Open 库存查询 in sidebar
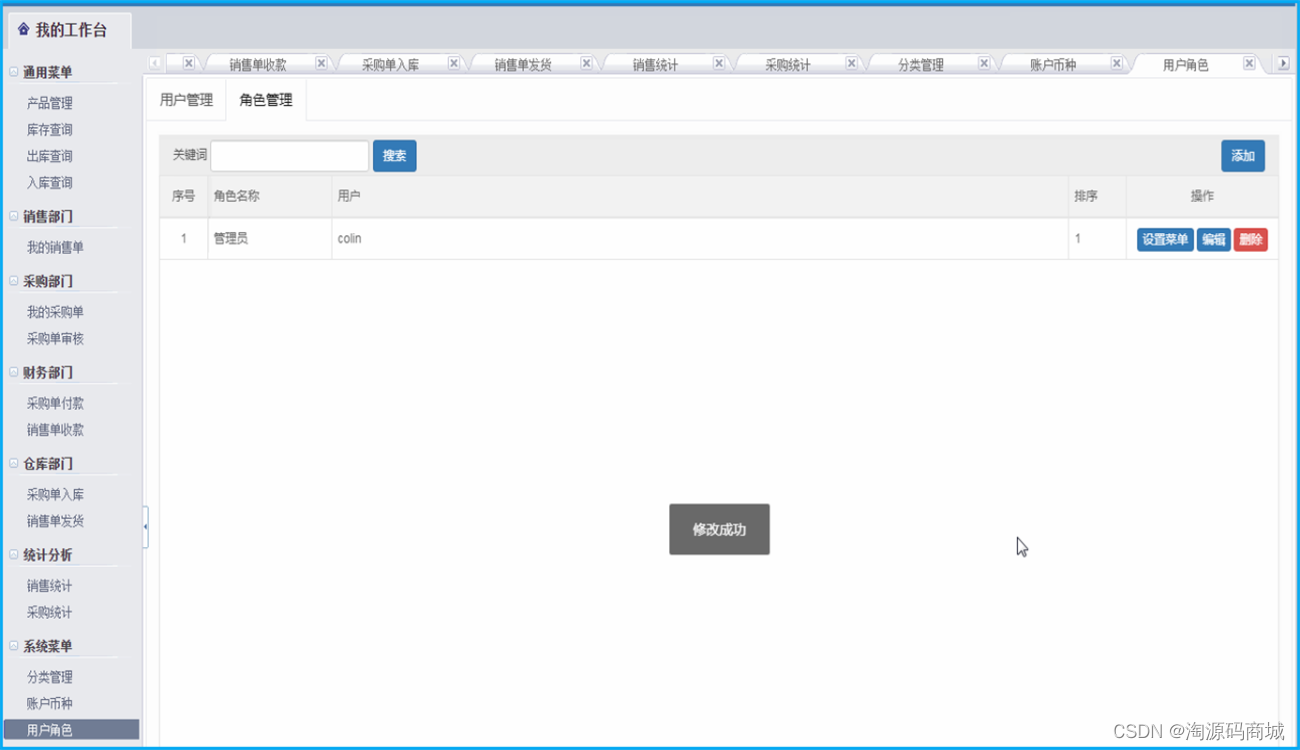Image resolution: width=1300 pixels, height=750 pixels. pyautogui.click(x=50, y=130)
